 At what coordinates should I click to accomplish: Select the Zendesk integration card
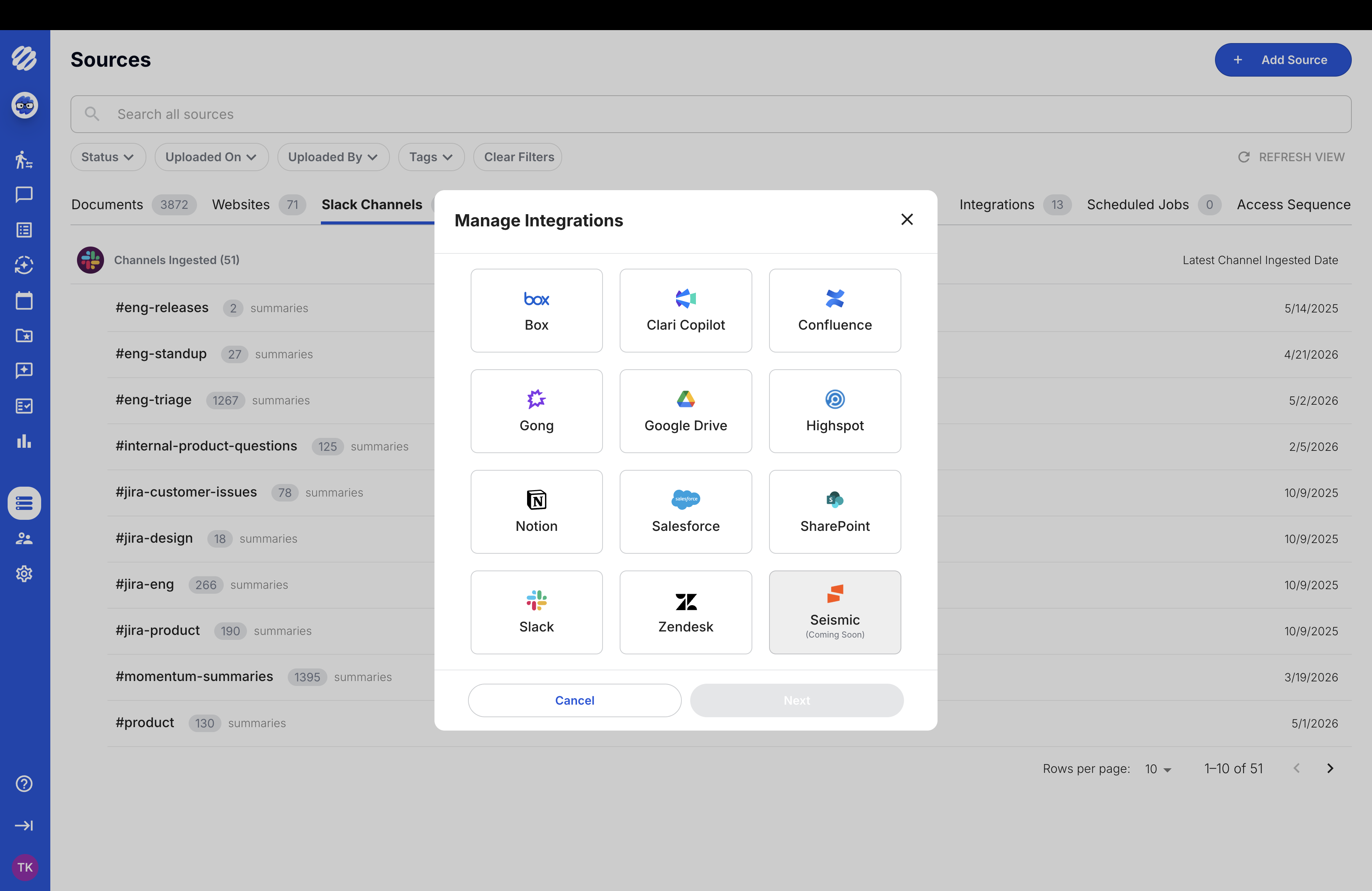685,612
